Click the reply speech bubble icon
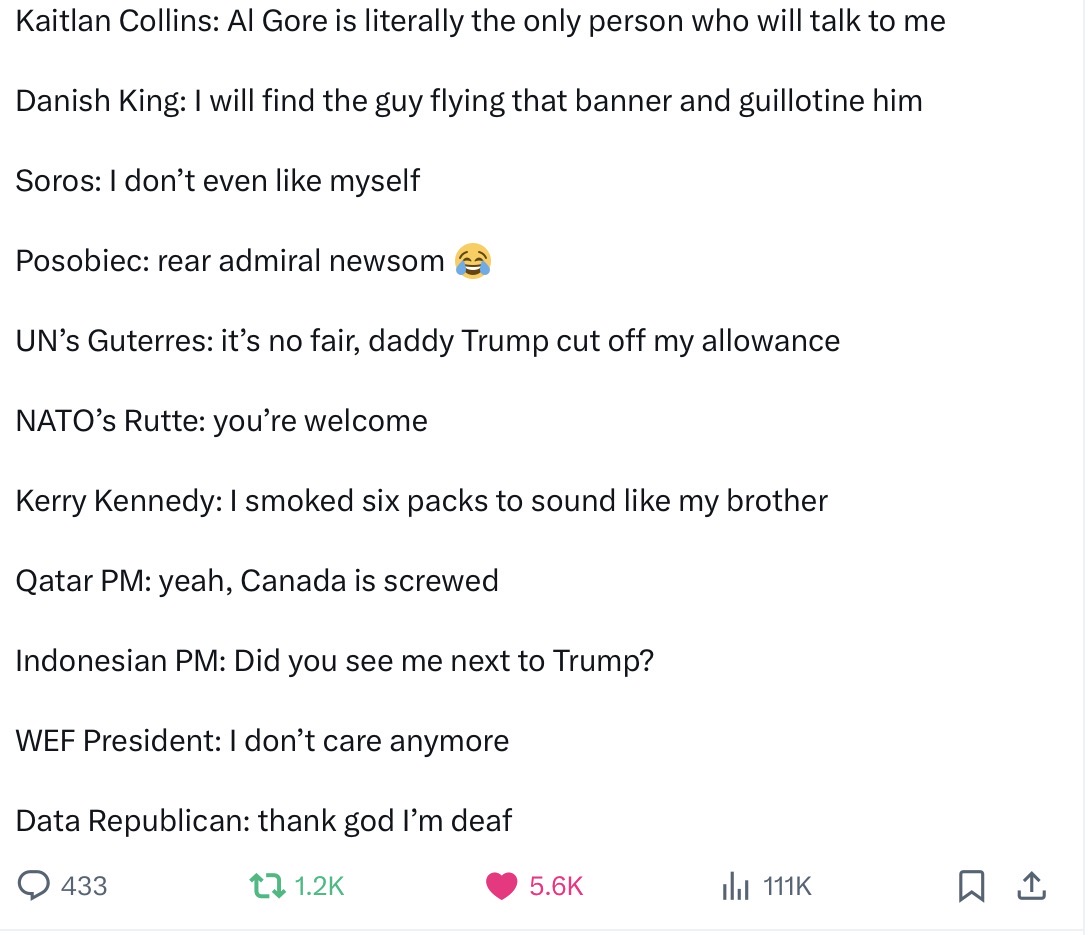This screenshot has width=1090, height=935. [x=36, y=886]
